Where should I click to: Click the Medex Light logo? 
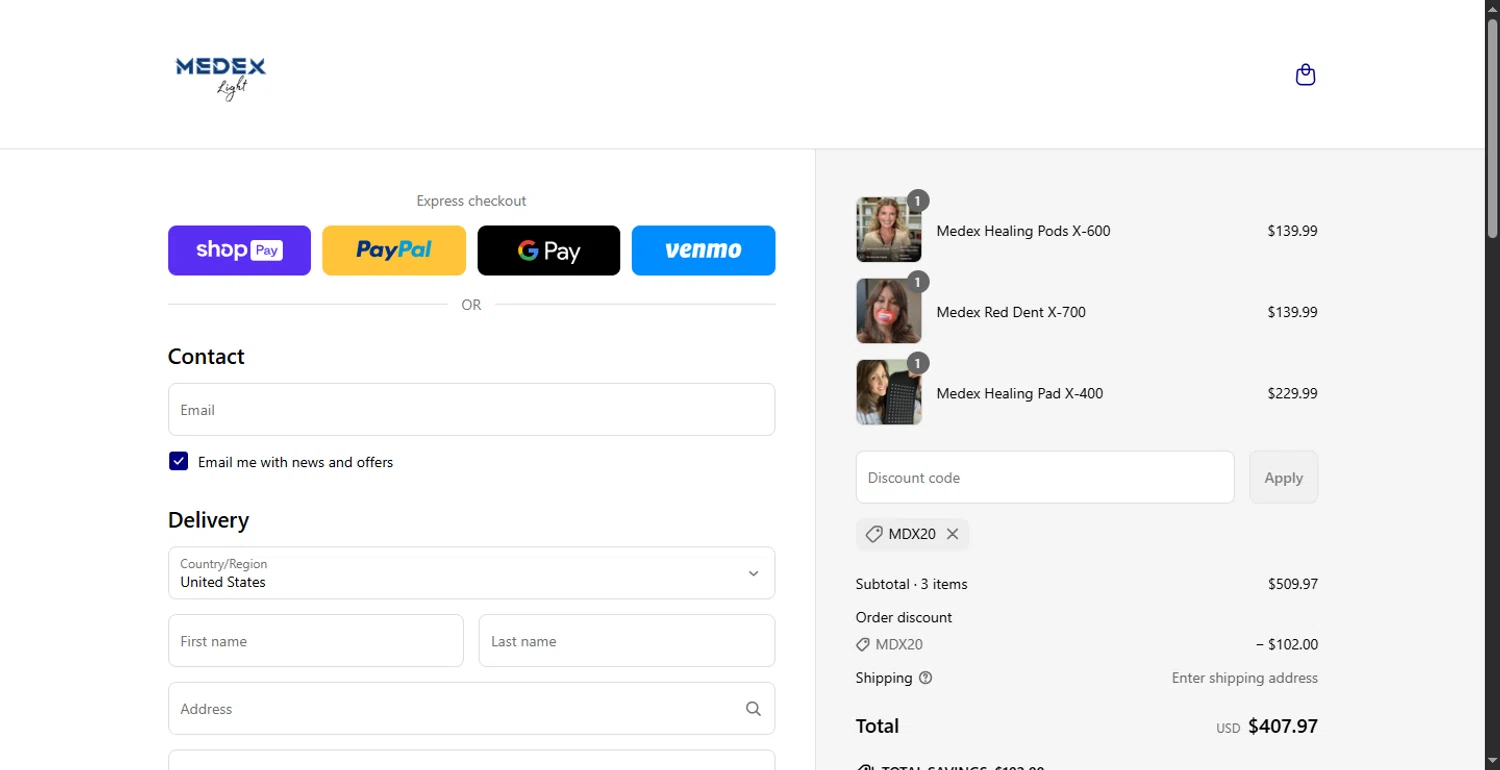click(x=221, y=78)
